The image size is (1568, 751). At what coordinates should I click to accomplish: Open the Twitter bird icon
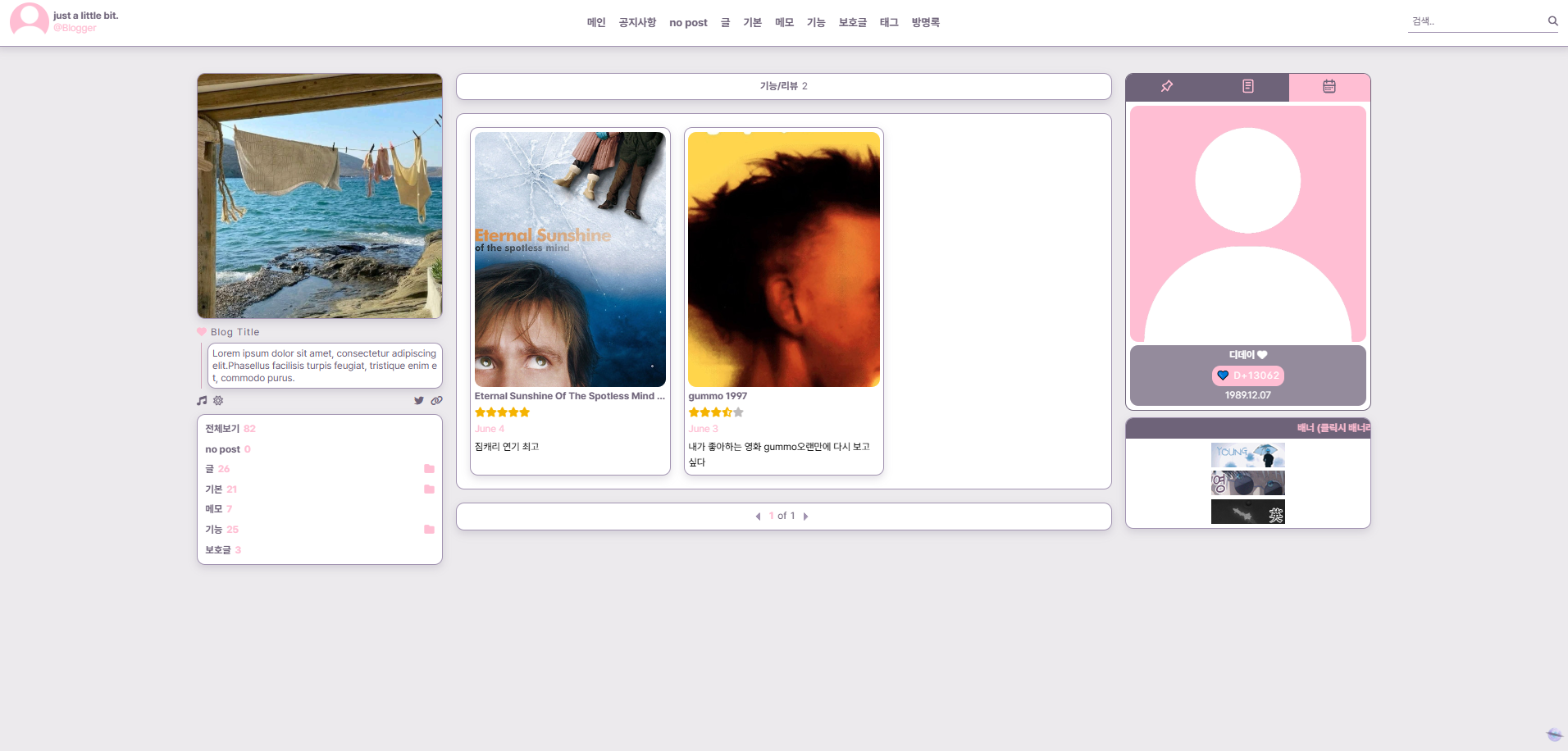pyautogui.click(x=419, y=401)
